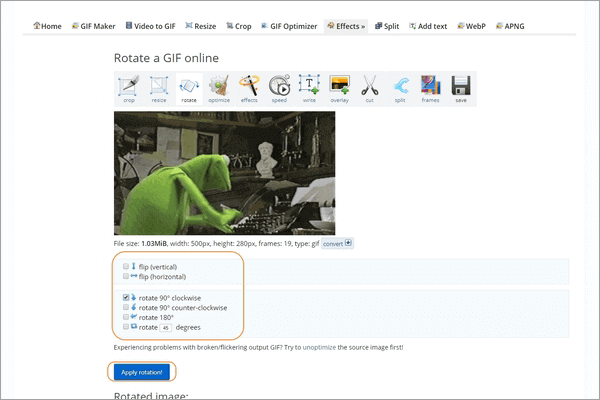Go to Home in navigation bar
The image size is (600, 400).
[47, 26]
